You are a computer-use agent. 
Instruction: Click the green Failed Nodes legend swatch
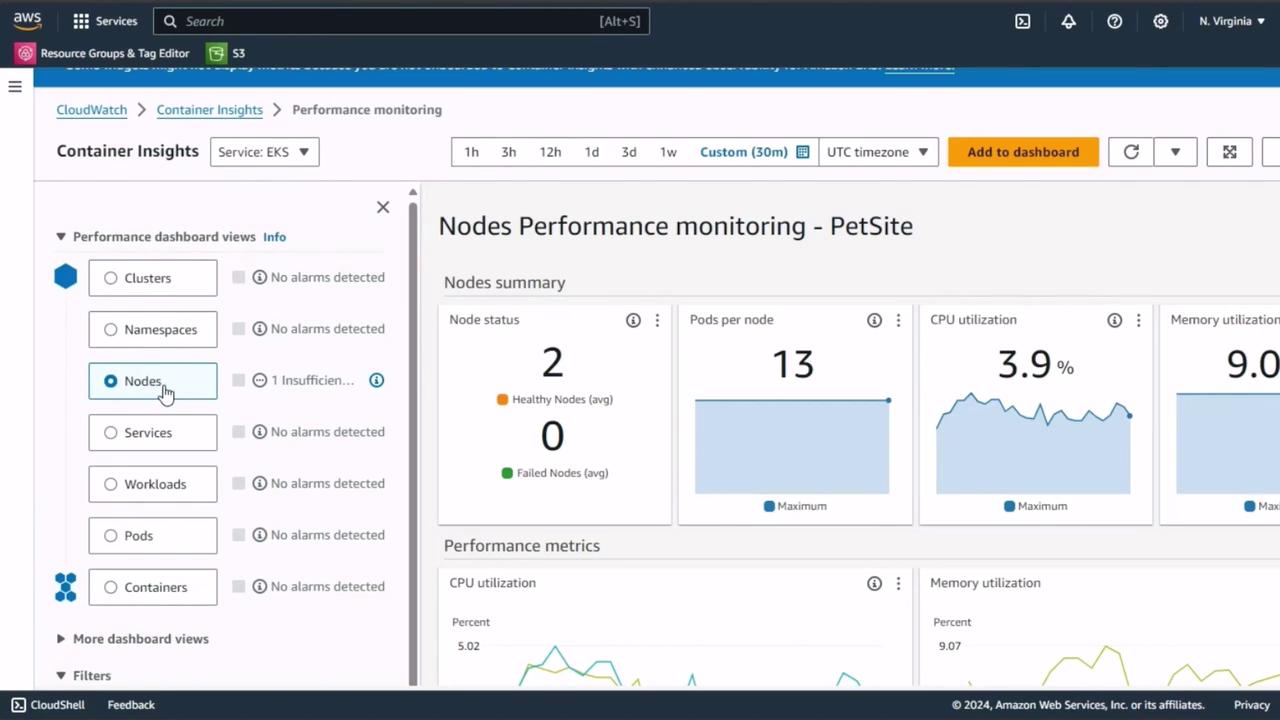tap(507, 473)
